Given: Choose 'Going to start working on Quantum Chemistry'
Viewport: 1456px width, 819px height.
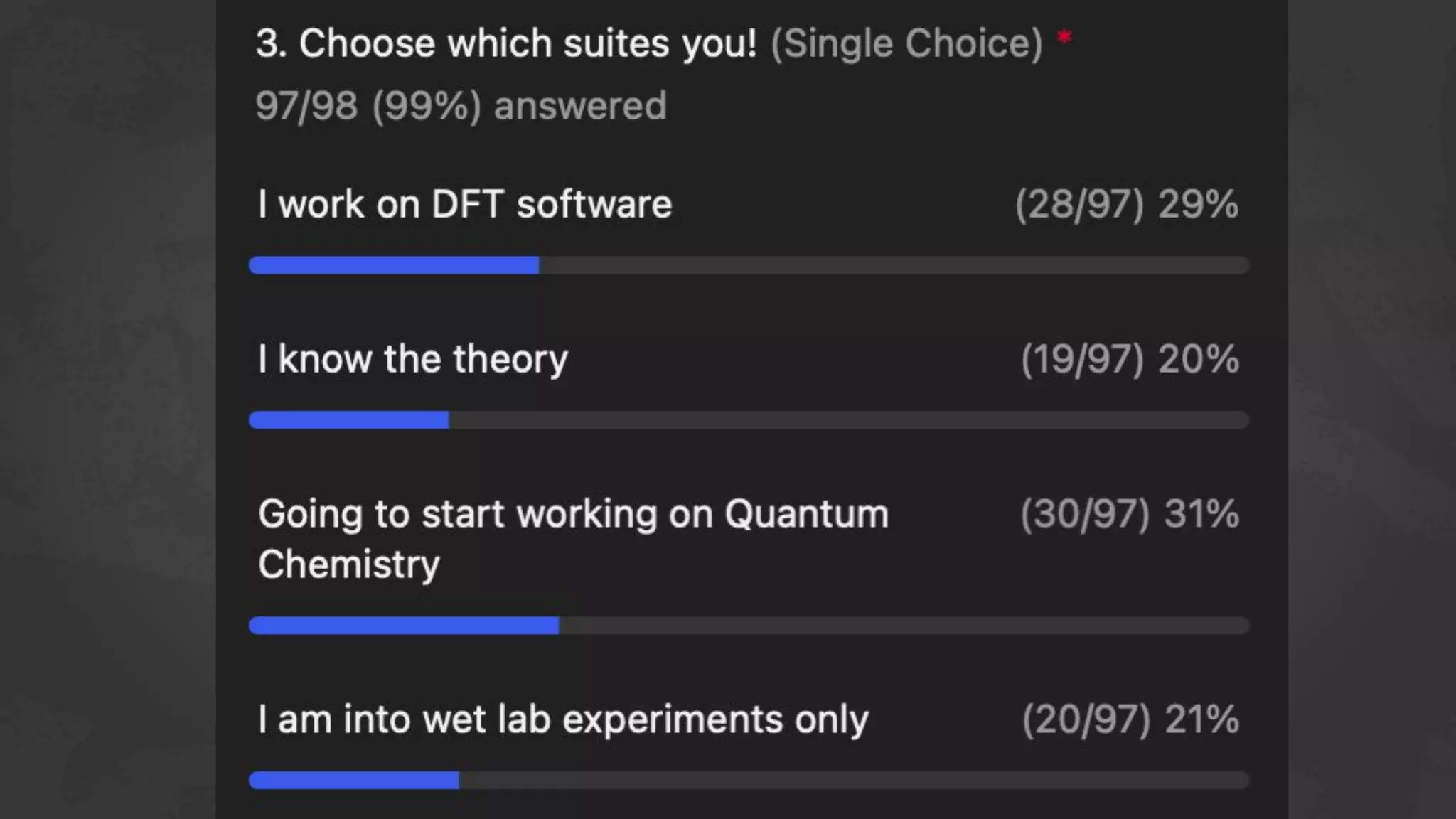Looking at the screenshot, I should pos(573,539).
